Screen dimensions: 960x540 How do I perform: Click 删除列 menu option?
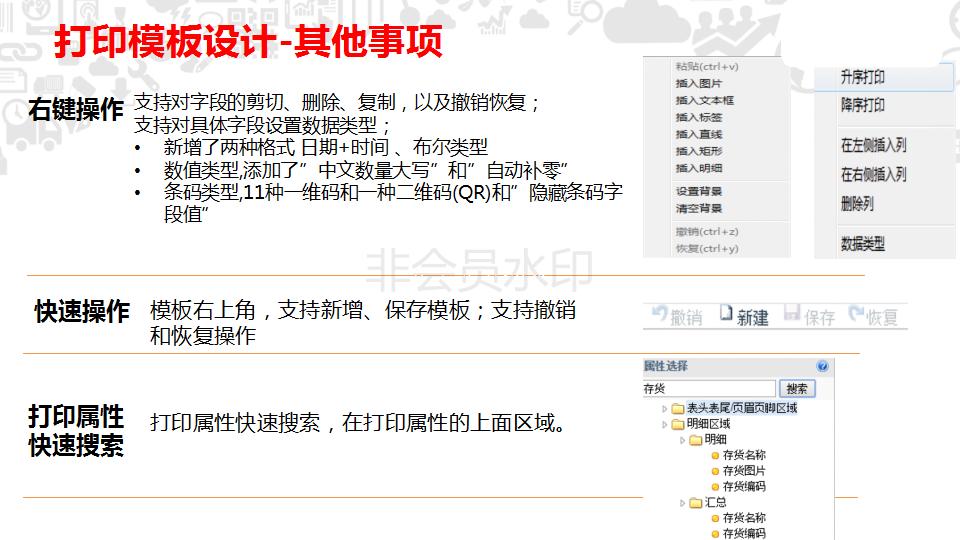coord(857,203)
